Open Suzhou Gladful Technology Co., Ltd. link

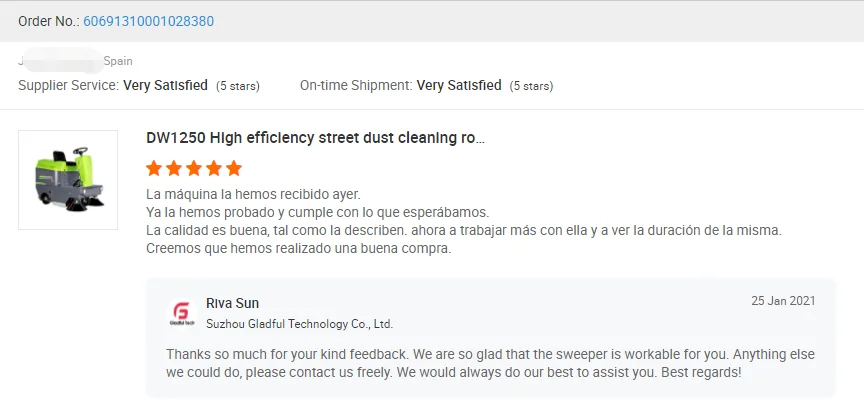pos(299,324)
